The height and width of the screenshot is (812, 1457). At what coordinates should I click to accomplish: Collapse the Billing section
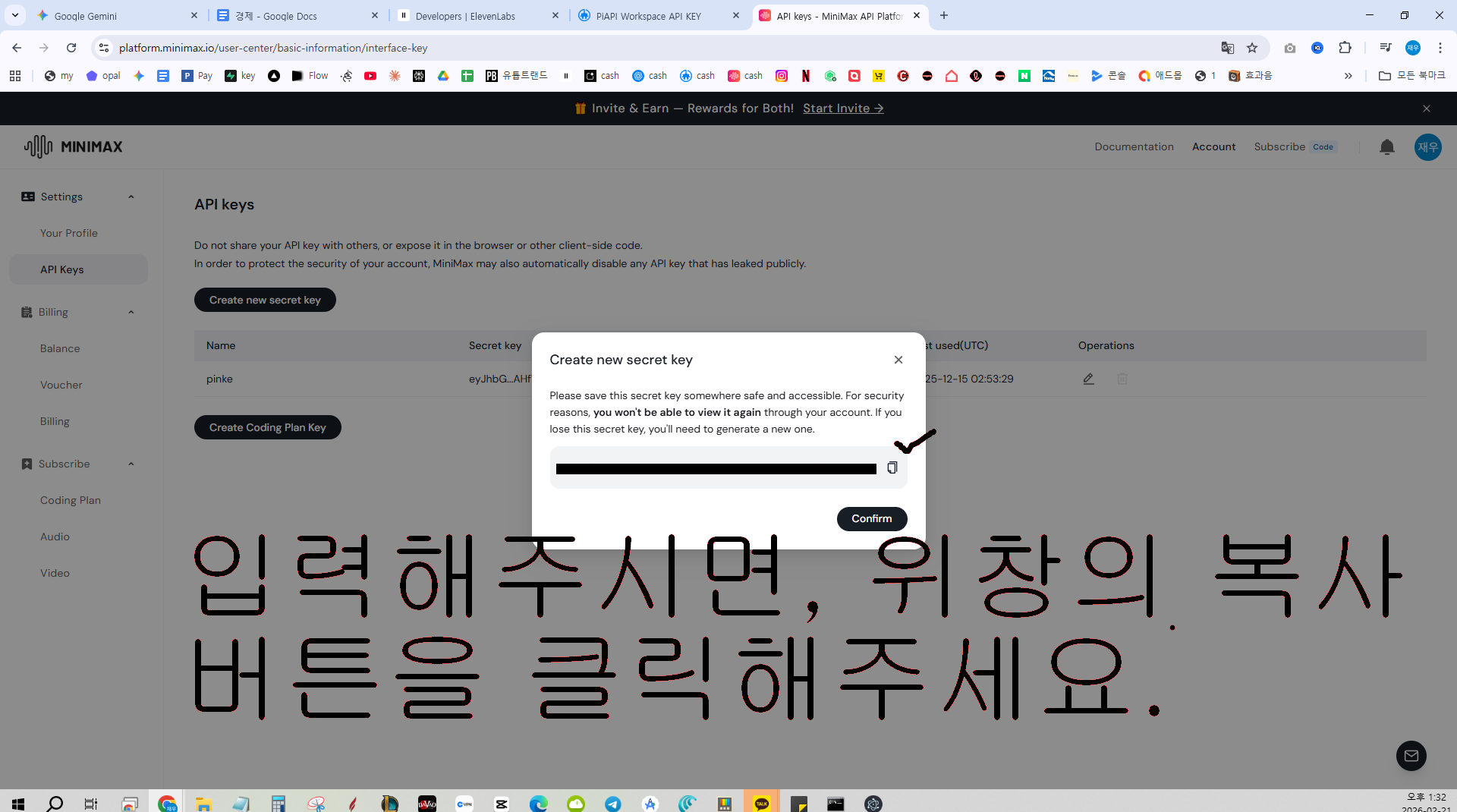point(131,313)
